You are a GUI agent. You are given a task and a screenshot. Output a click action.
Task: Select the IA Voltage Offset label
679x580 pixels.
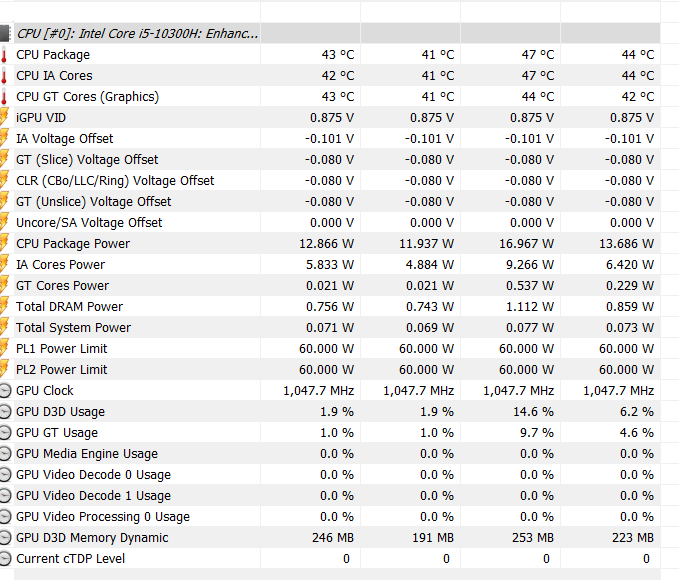click(65, 139)
